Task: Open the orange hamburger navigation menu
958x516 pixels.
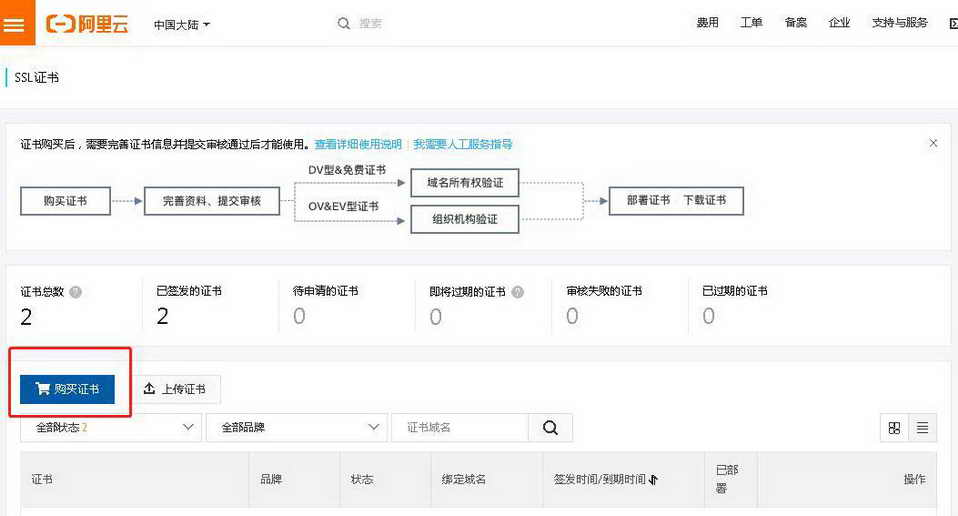Action: pos(14,24)
